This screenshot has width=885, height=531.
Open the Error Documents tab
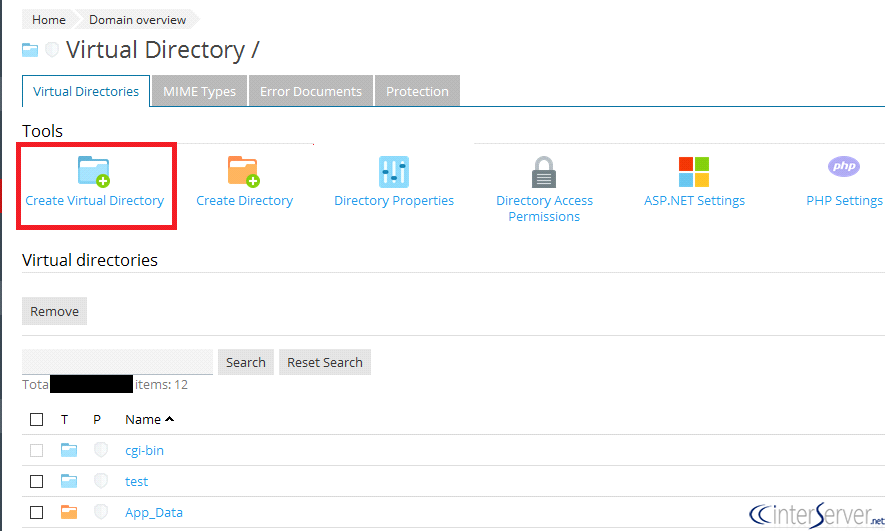click(310, 91)
